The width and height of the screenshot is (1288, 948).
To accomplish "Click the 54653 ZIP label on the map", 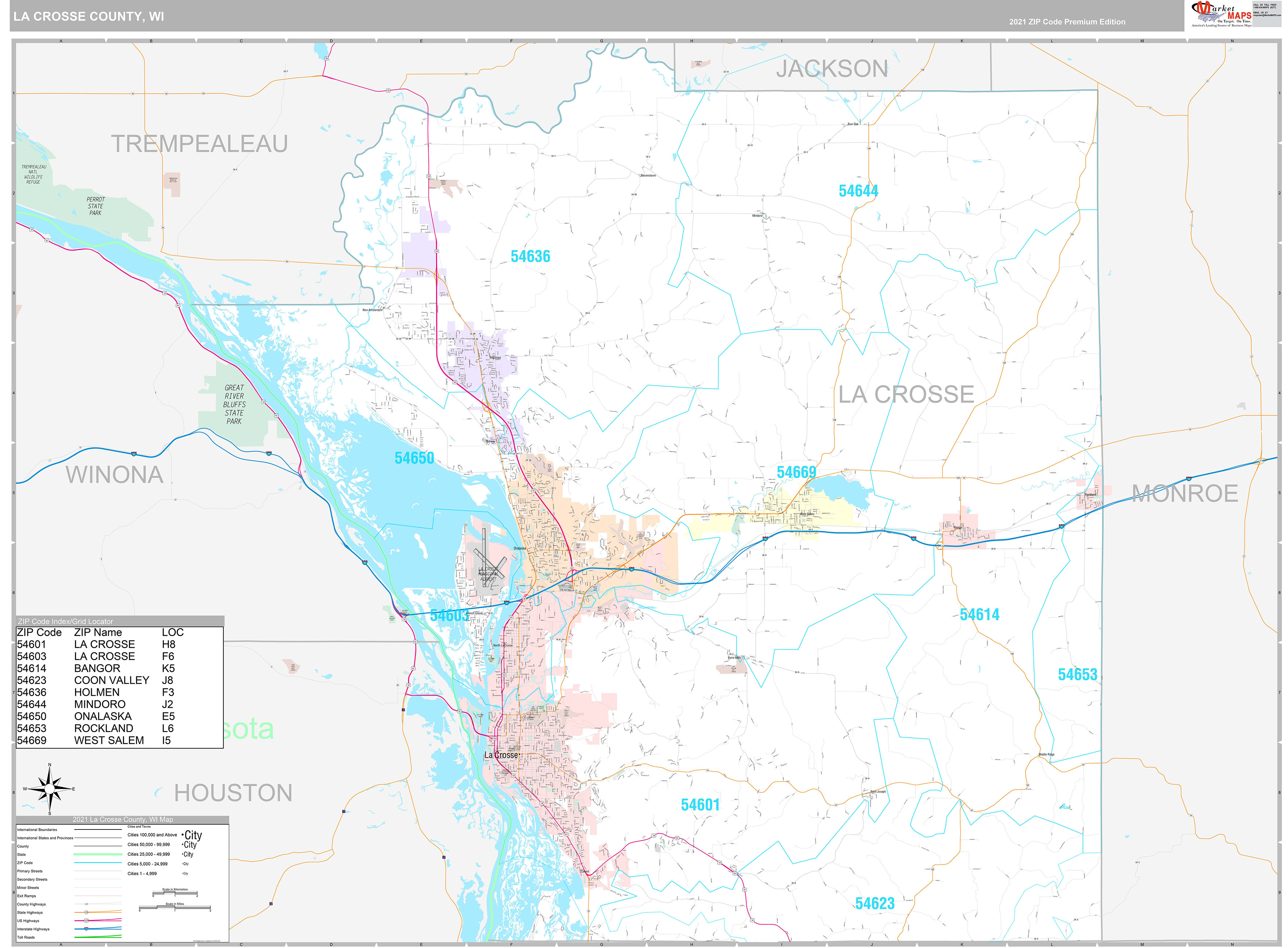I will [1077, 675].
